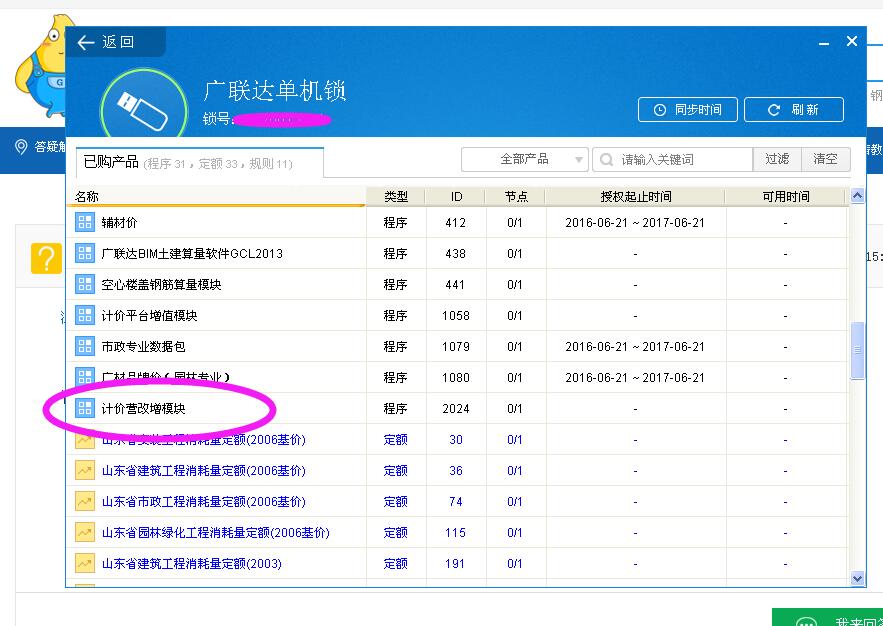
Task: Click the 定额 type cell for ID 115
Action: 395,533
